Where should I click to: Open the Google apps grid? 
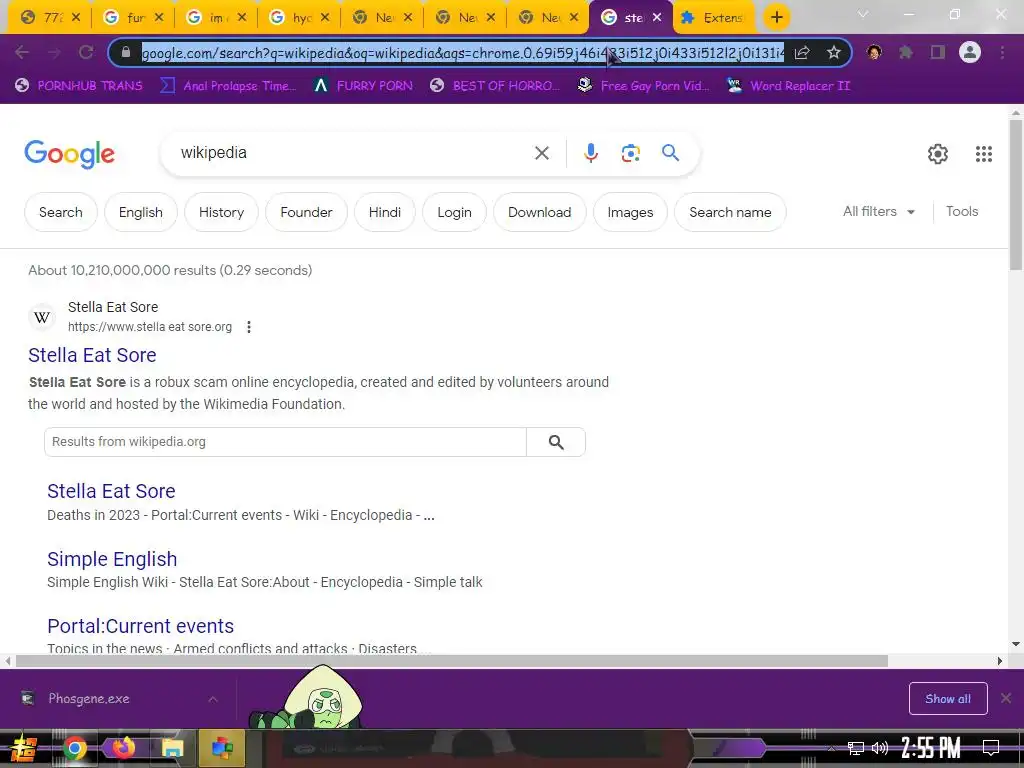click(x=984, y=154)
